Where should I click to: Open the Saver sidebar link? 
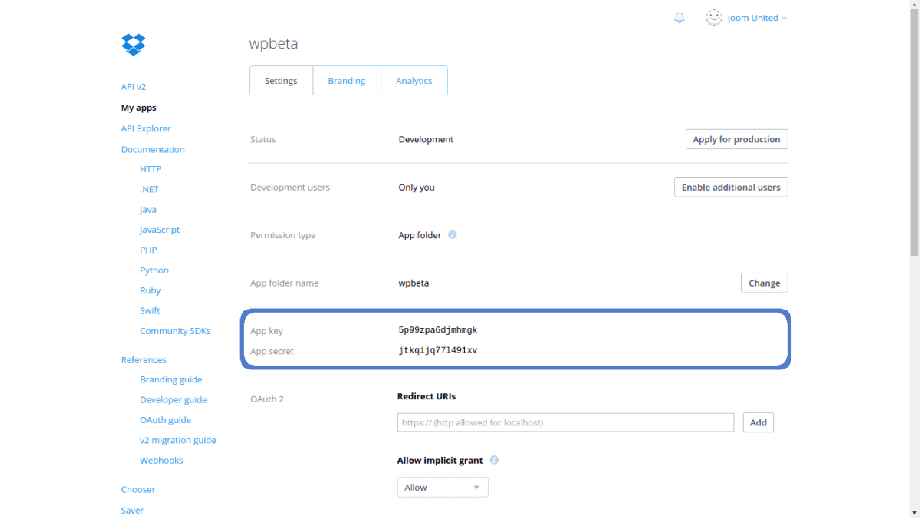132,510
